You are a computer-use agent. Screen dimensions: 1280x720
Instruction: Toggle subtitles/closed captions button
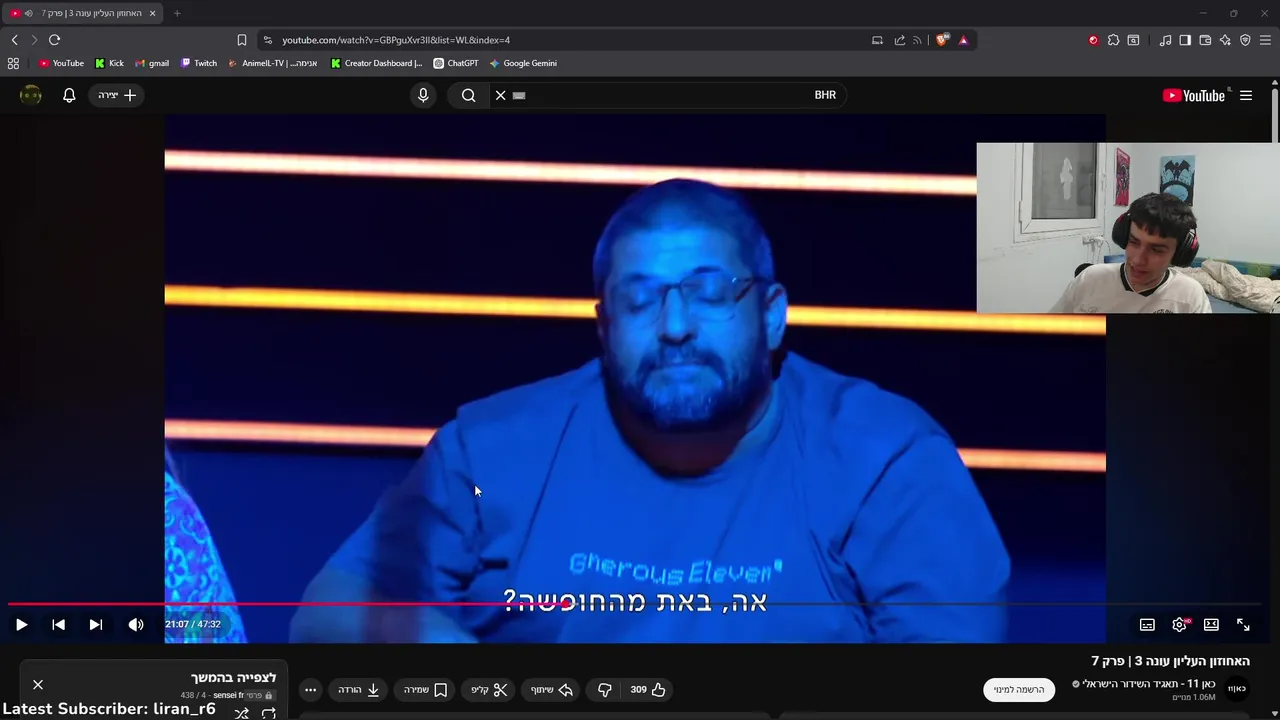click(1147, 624)
